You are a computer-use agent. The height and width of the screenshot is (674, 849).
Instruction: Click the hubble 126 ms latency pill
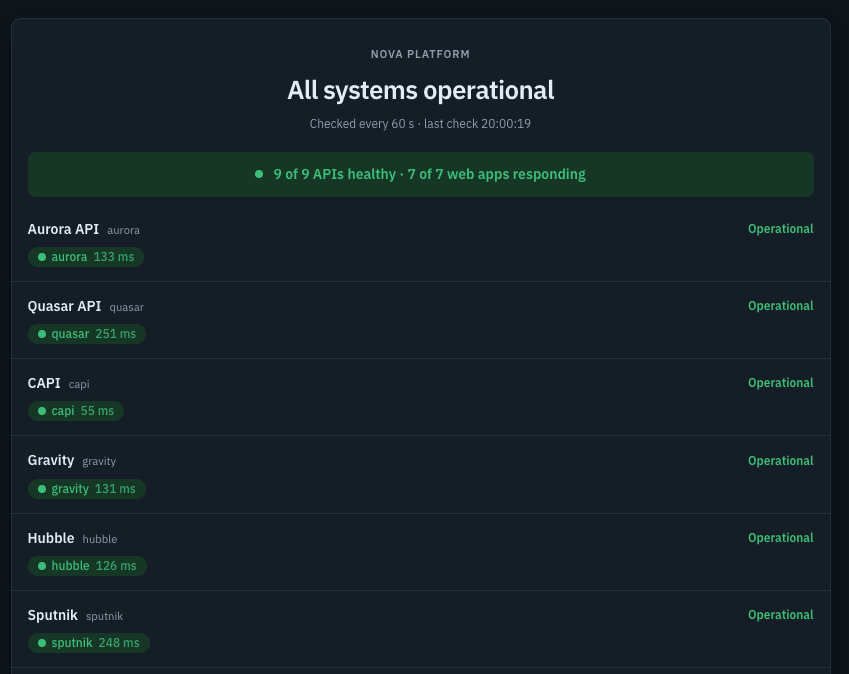[87, 566]
